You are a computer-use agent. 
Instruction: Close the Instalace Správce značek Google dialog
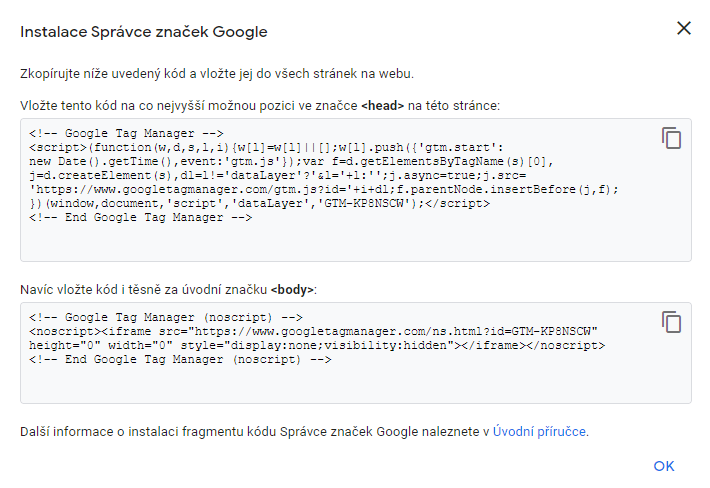[684, 28]
